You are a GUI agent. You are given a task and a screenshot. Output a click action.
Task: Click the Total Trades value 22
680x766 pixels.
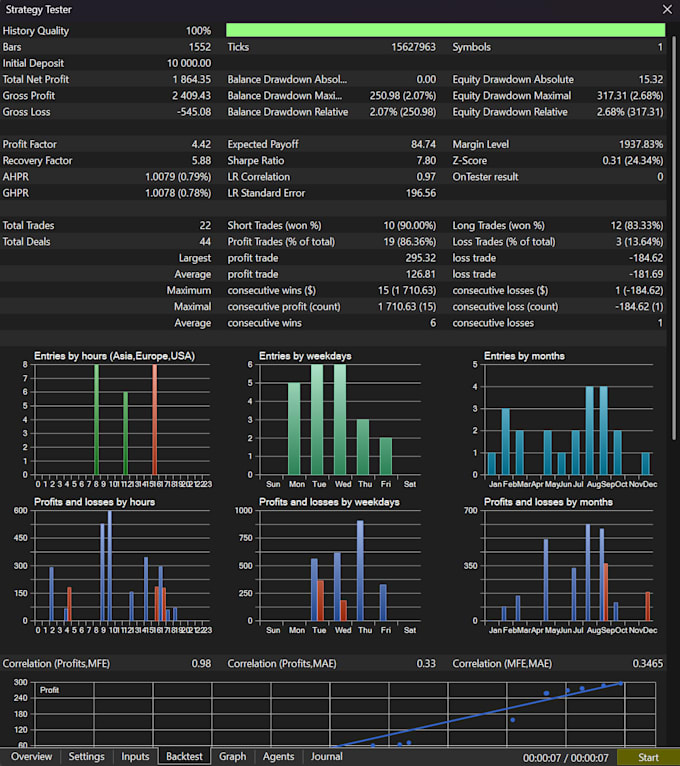click(x=205, y=225)
